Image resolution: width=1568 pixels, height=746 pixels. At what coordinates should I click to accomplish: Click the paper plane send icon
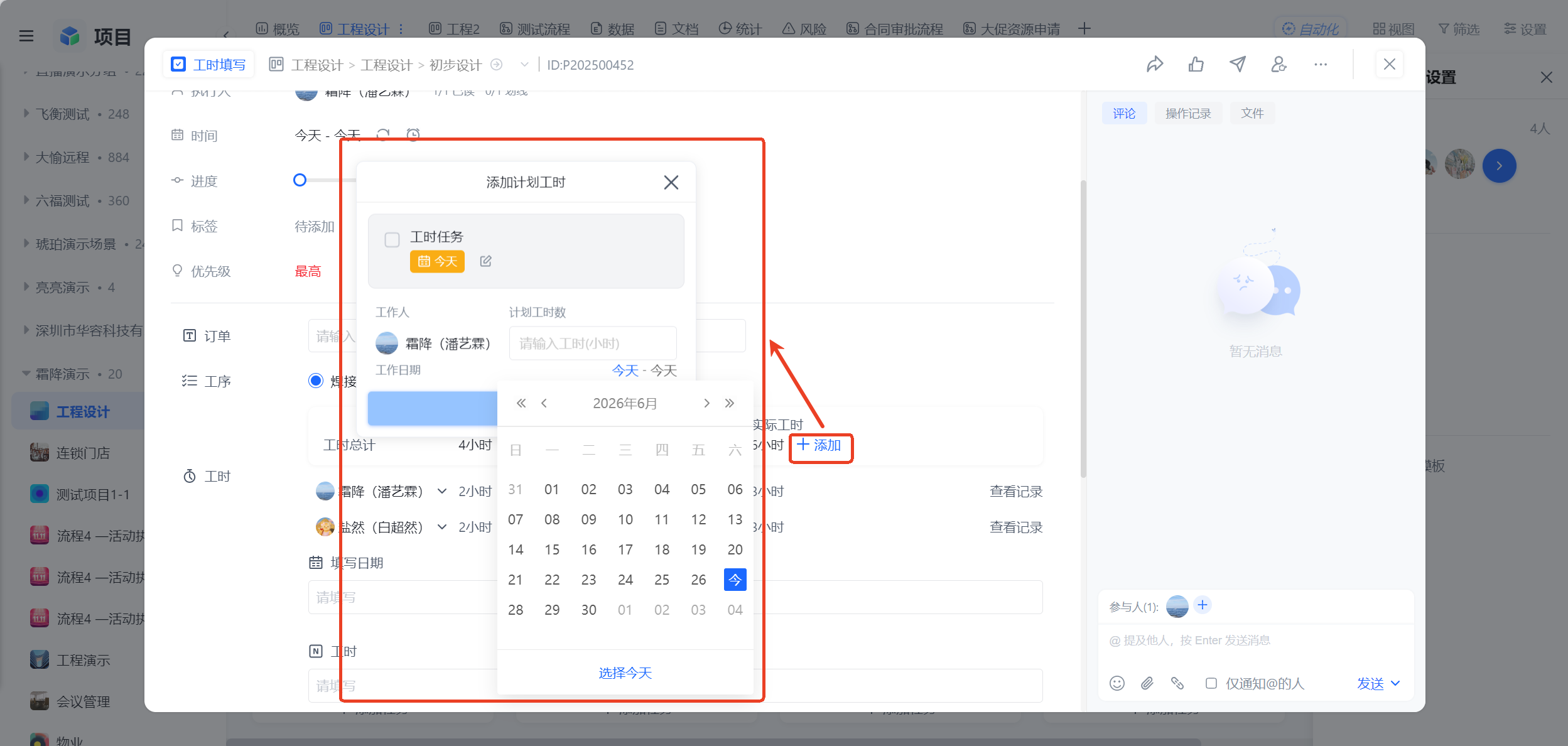[1237, 64]
